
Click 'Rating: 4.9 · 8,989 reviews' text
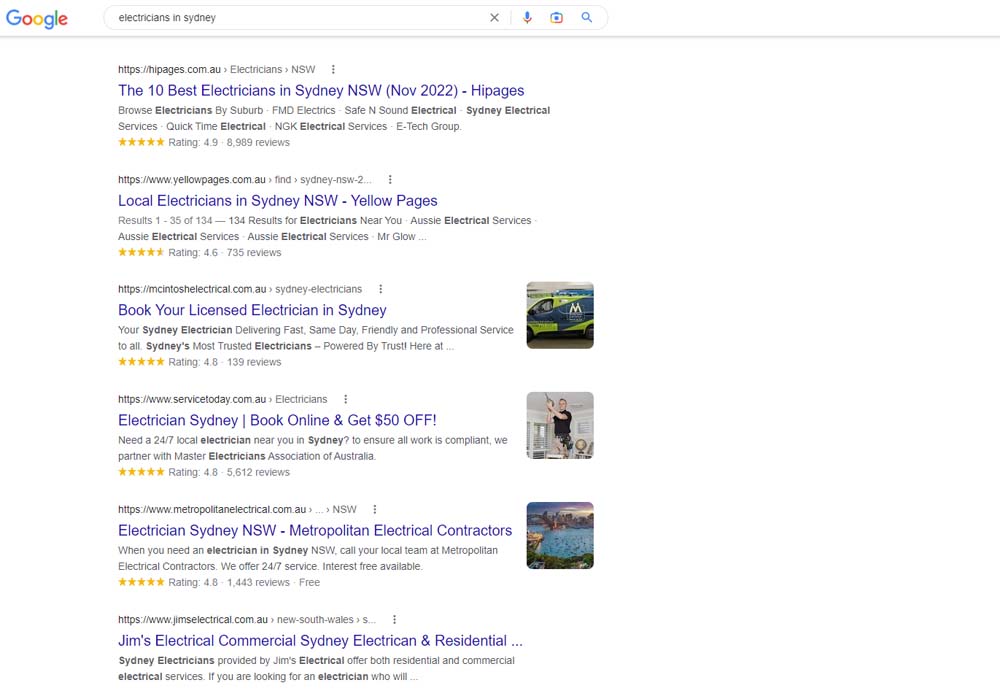click(x=229, y=142)
